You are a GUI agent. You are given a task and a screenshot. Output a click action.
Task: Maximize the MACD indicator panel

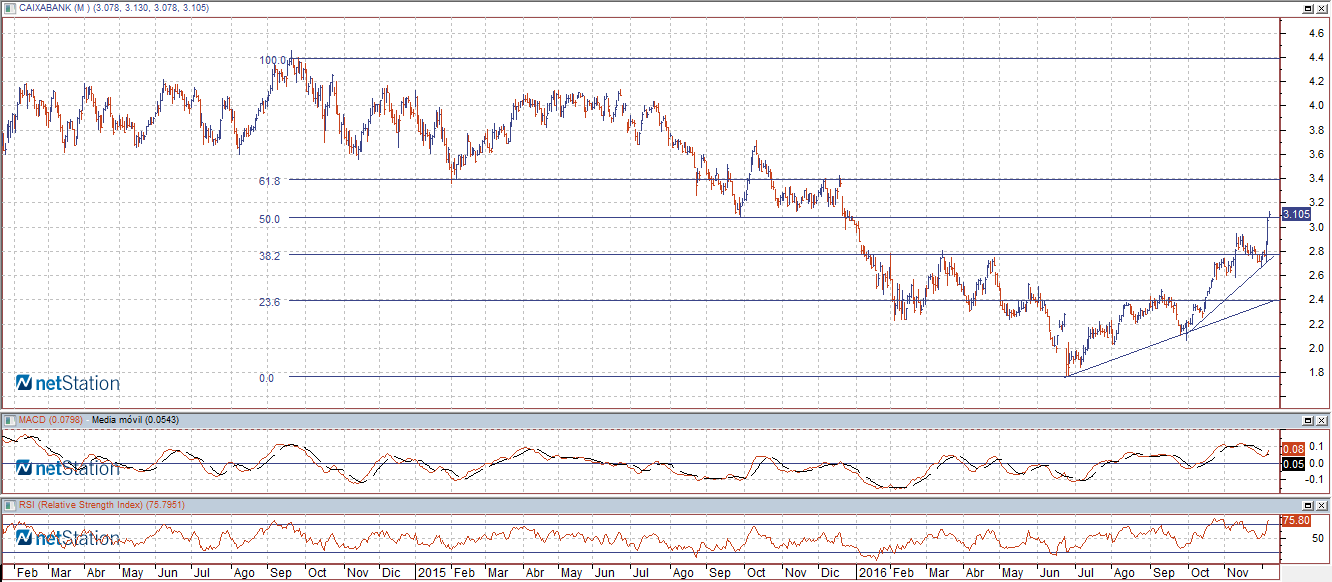coord(1307,420)
